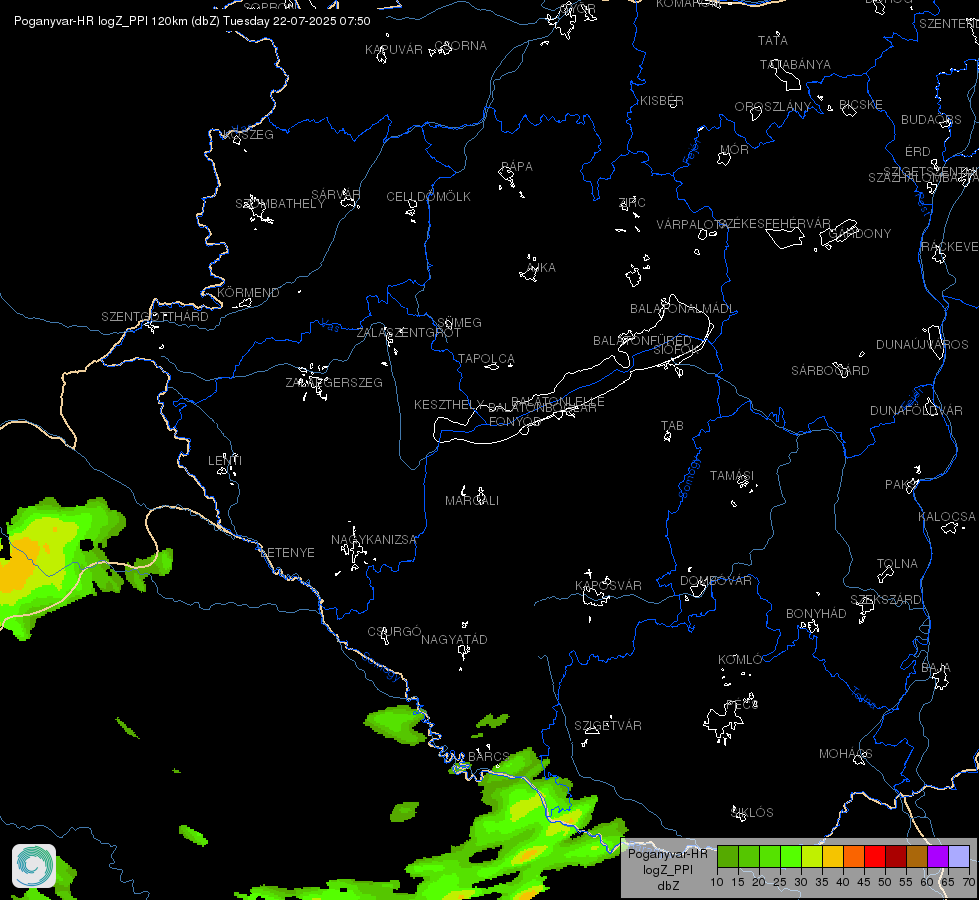Click the yellow 35–40 dBZ legend swatch

click(833, 856)
